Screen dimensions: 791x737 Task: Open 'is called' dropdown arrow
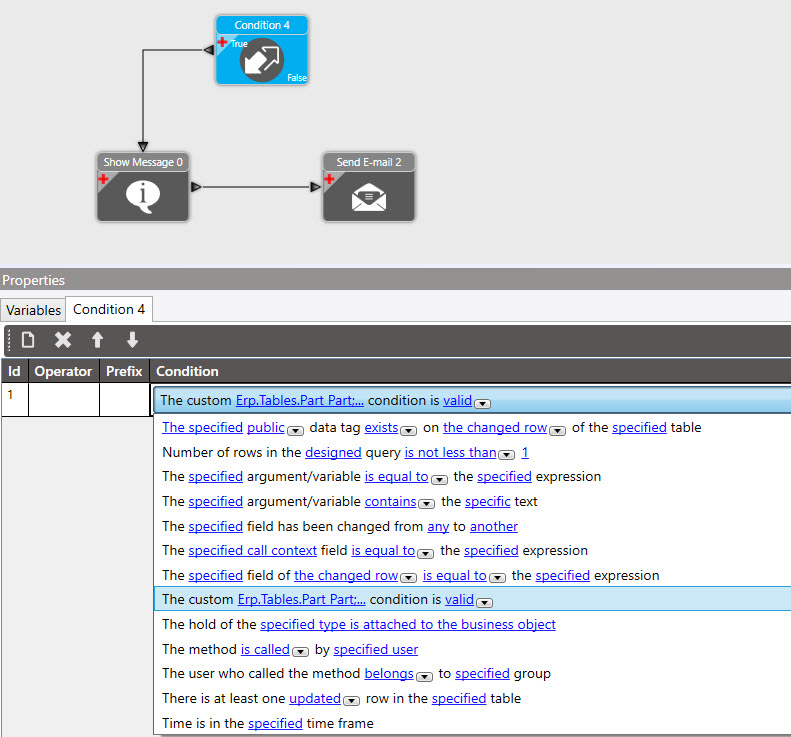(300, 652)
